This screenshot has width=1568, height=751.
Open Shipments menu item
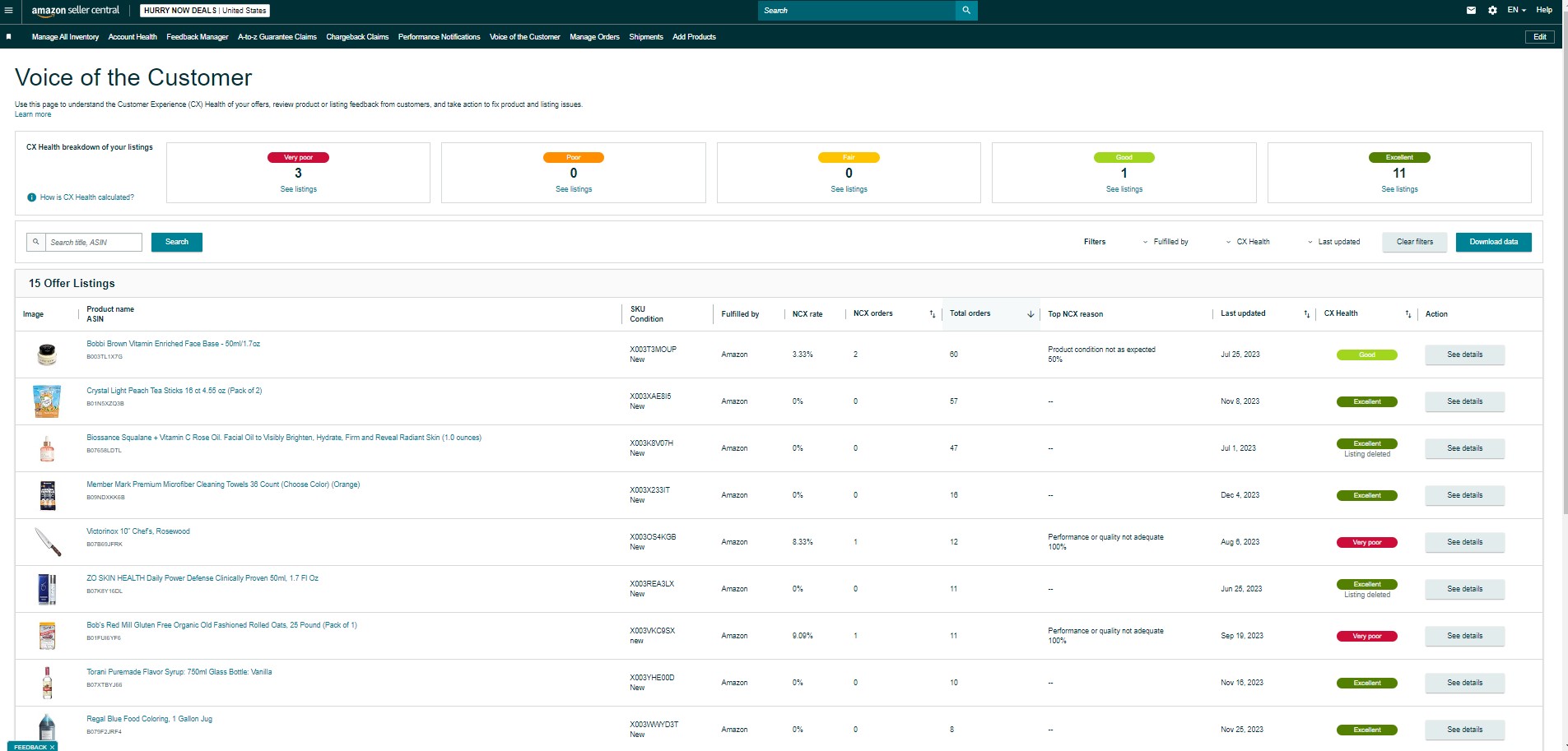point(646,37)
